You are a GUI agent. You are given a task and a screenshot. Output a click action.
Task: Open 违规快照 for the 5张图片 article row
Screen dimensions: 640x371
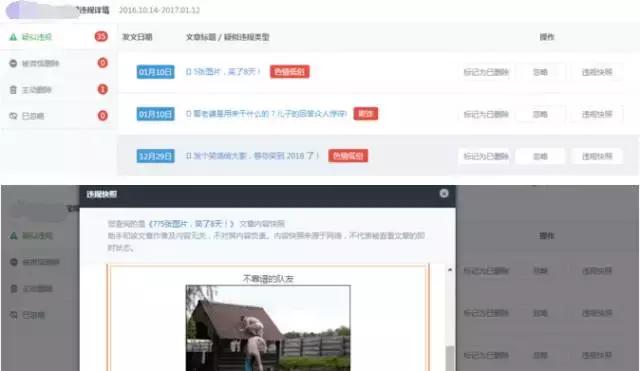[x=597, y=72]
